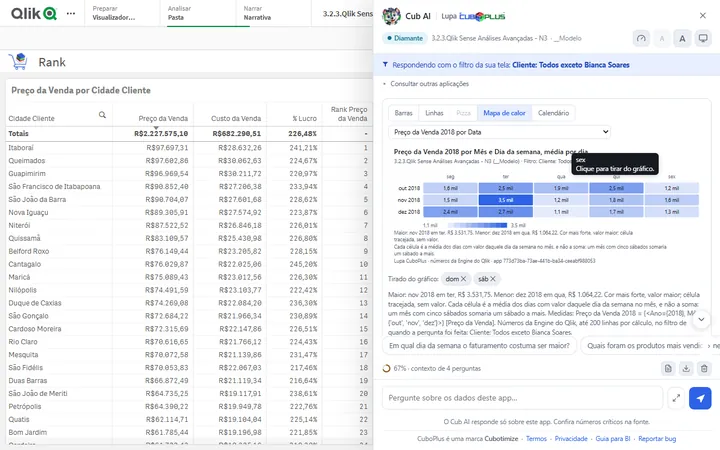Image resolution: width=720 pixels, height=450 pixels.
Task: Select larger font size A
Action: [682, 39]
